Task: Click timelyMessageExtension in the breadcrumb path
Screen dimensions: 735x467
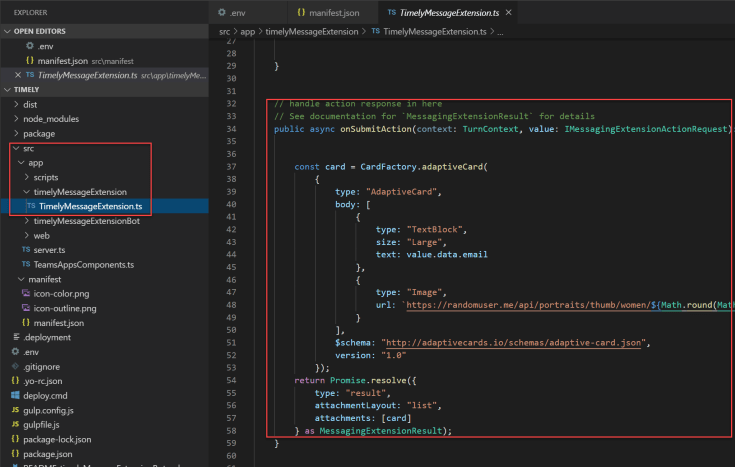Action: tap(313, 32)
